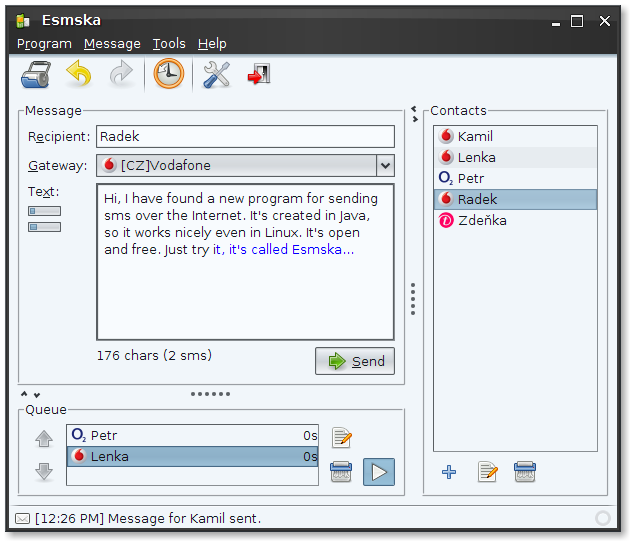Open the Program menu
Image resolution: width=630 pixels, height=541 pixels.
pyautogui.click(x=44, y=43)
